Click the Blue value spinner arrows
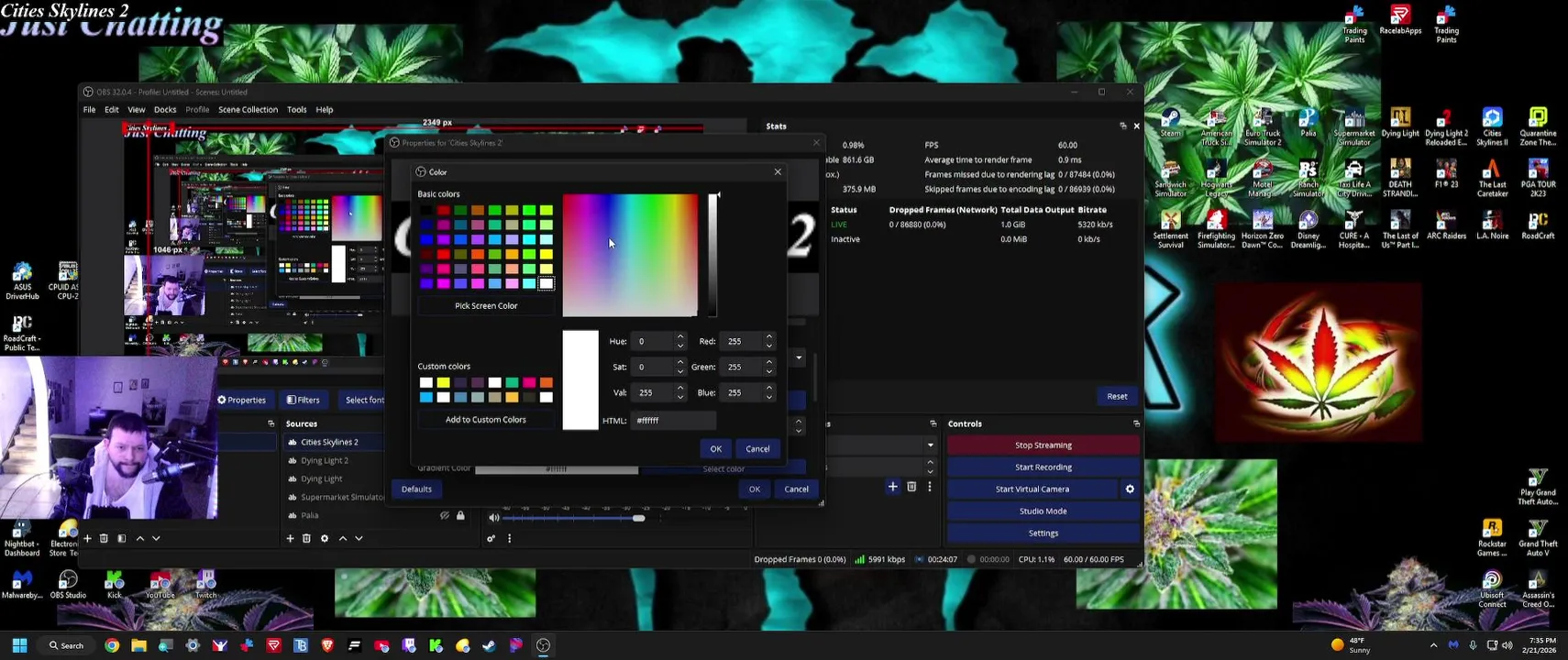This screenshot has width=1568, height=660. [x=769, y=392]
